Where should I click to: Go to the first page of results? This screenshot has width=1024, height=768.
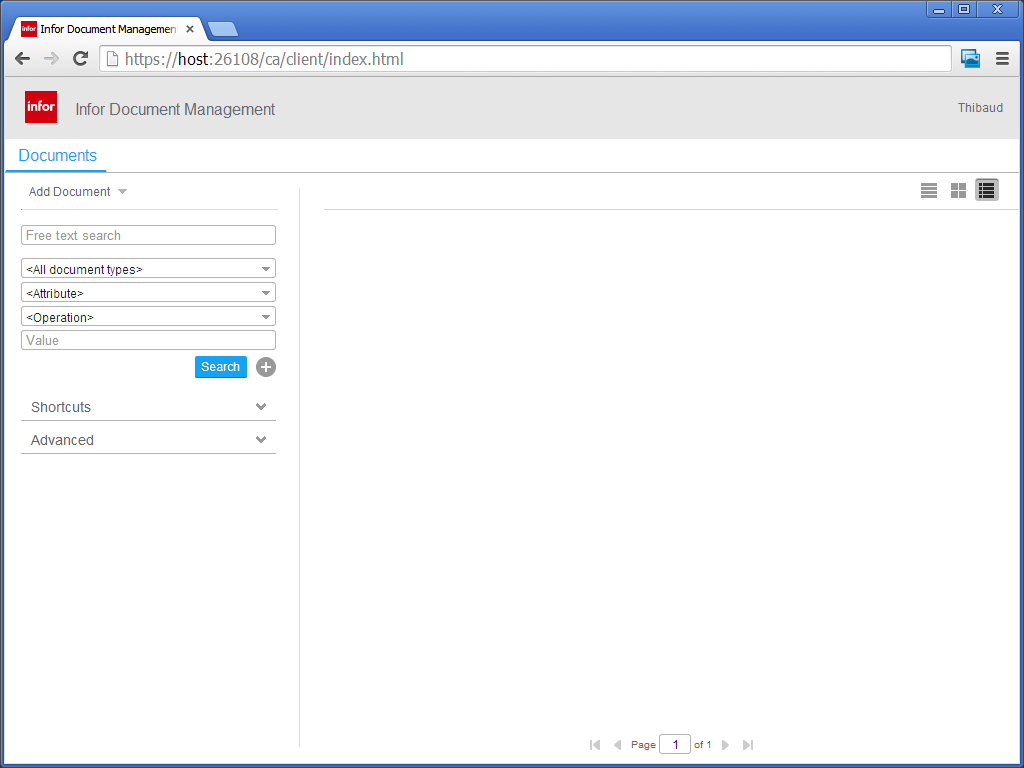click(x=595, y=745)
